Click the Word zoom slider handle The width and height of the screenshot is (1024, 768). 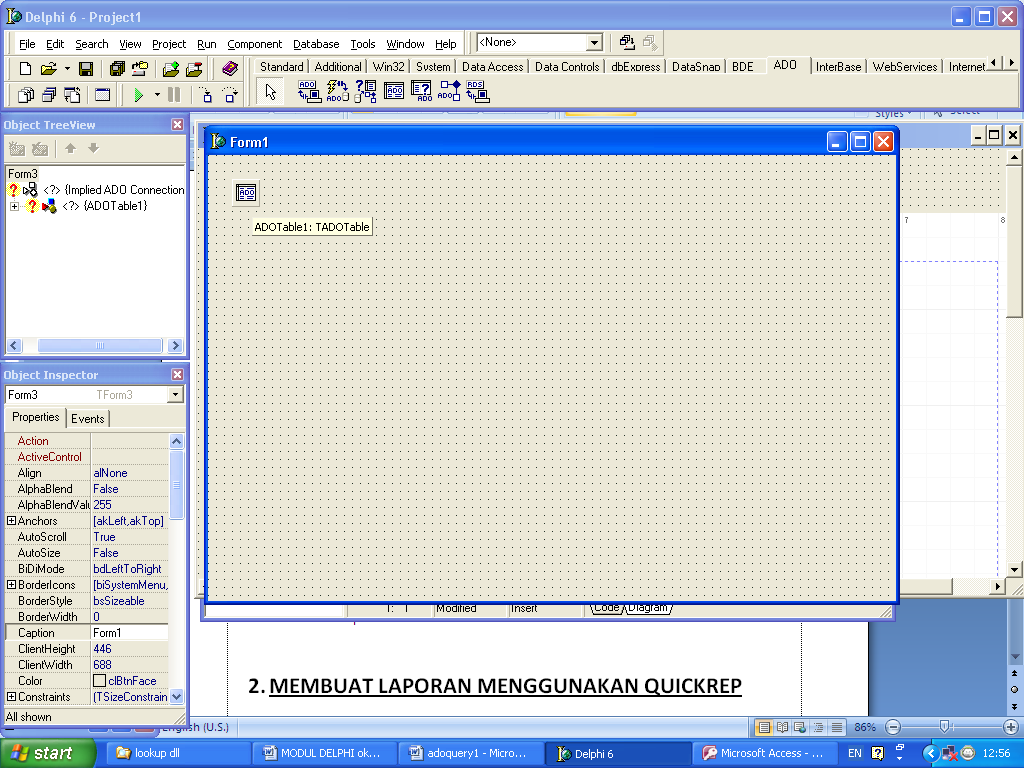pyautogui.click(x=944, y=726)
